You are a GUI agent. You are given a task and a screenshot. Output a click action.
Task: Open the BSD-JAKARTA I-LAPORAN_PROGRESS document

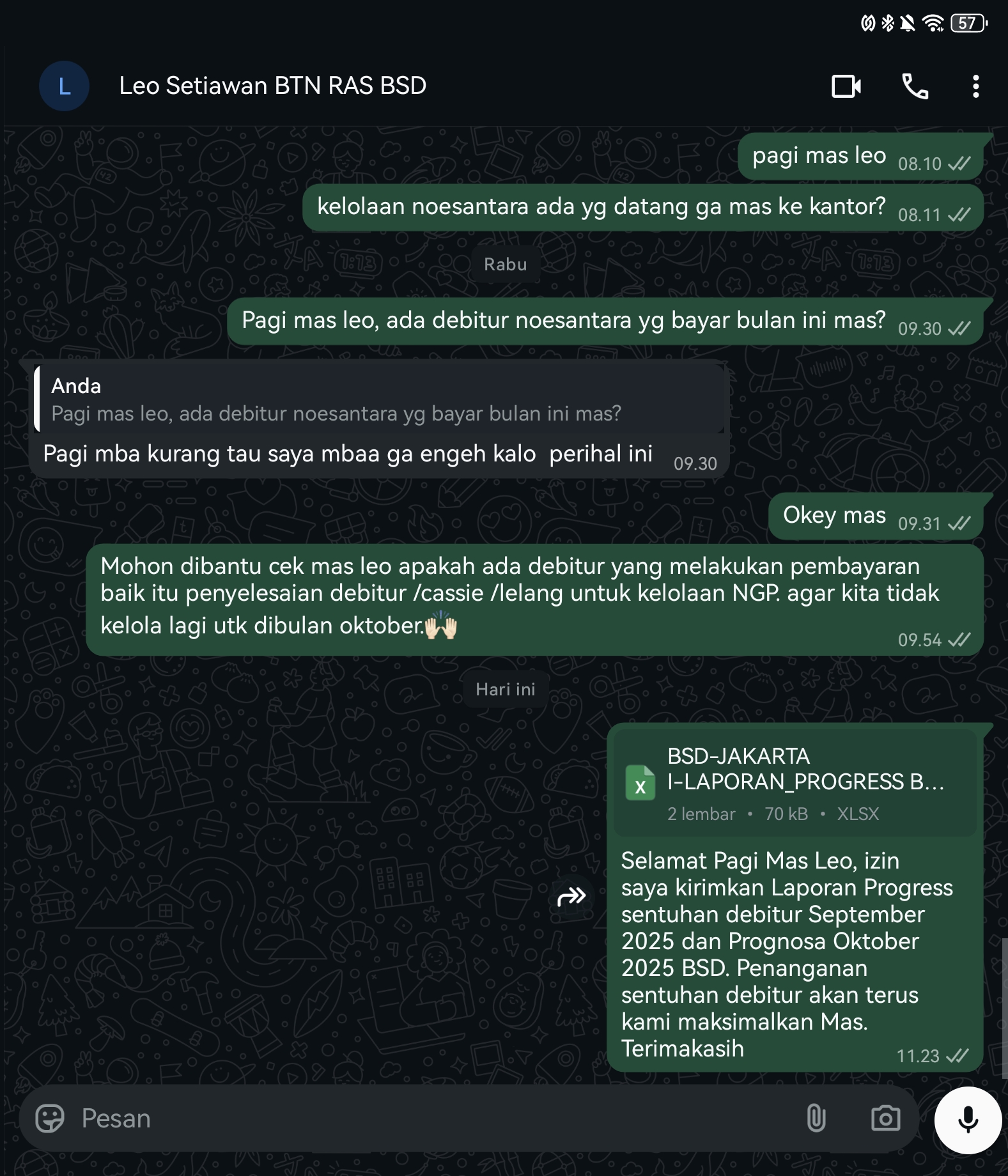coord(795,783)
